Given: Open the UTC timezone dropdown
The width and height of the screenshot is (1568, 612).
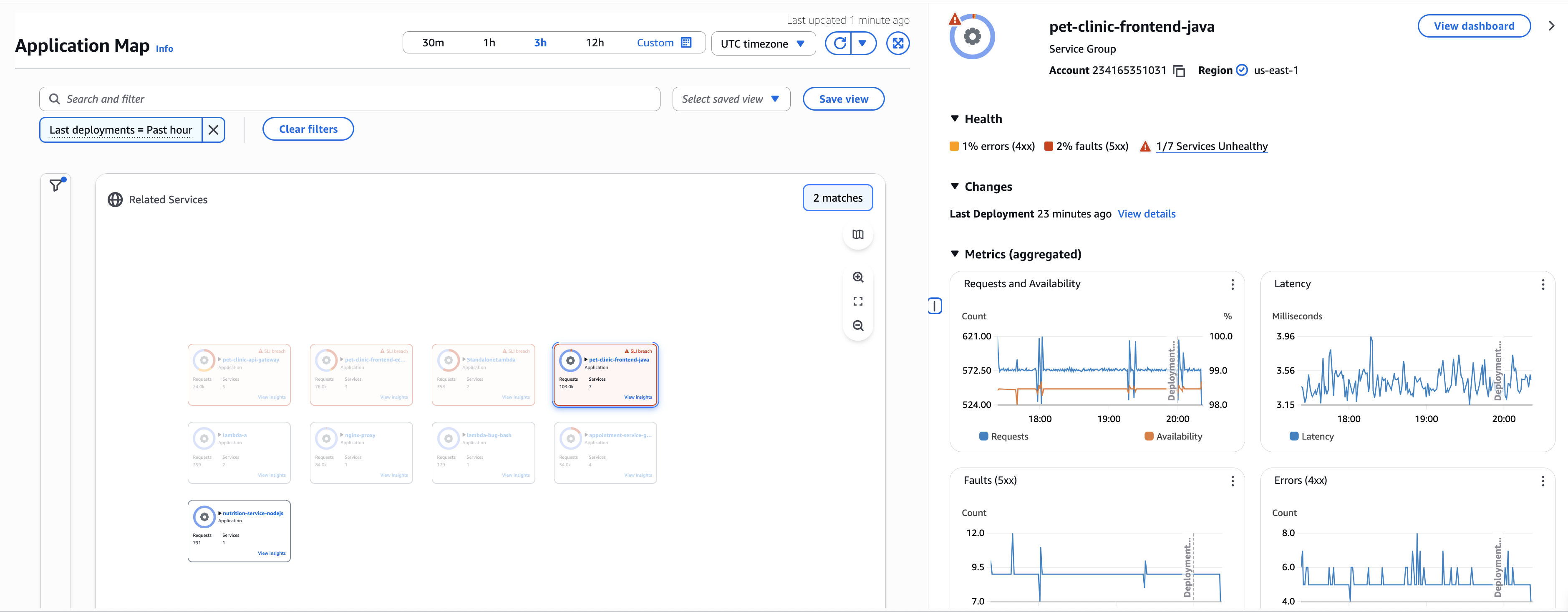Looking at the screenshot, I should (x=763, y=43).
